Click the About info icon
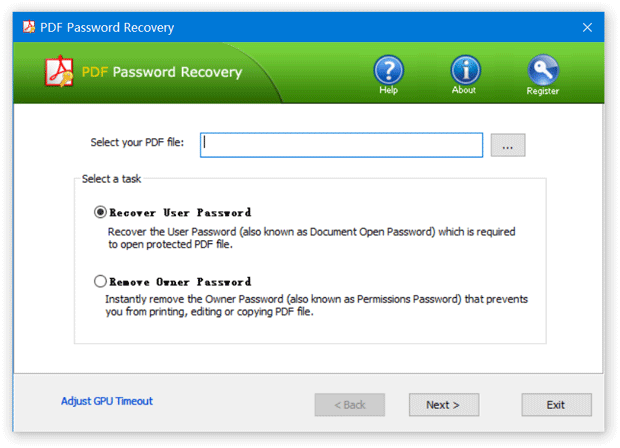620x448 pixels. click(x=465, y=69)
